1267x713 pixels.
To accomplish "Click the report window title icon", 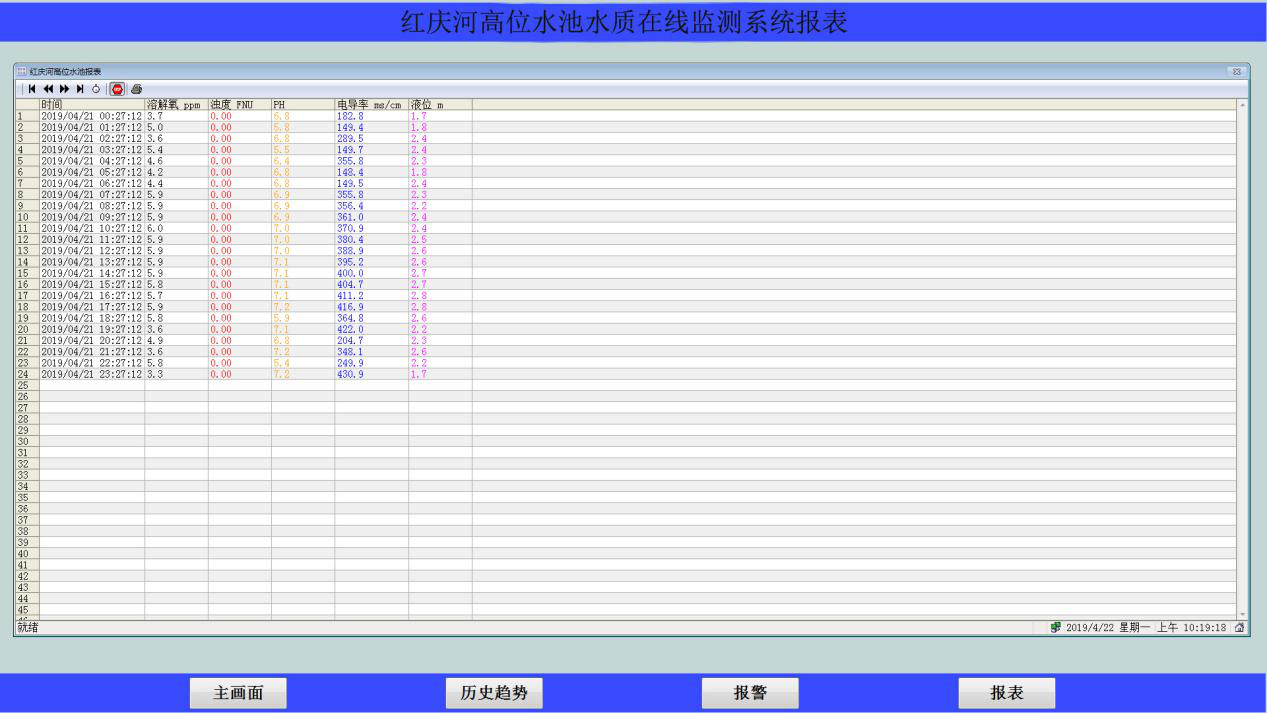I will [21, 72].
